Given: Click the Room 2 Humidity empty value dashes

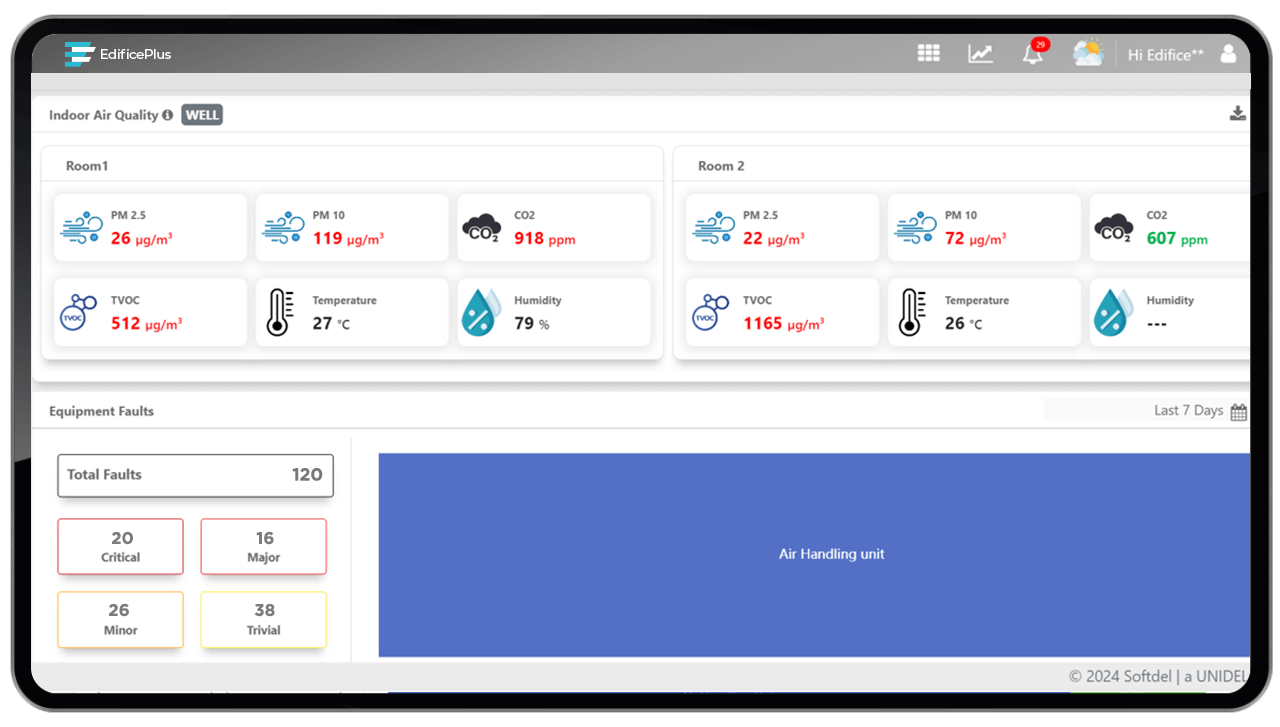Looking at the screenshot, I should click(x=1157, y=324).
